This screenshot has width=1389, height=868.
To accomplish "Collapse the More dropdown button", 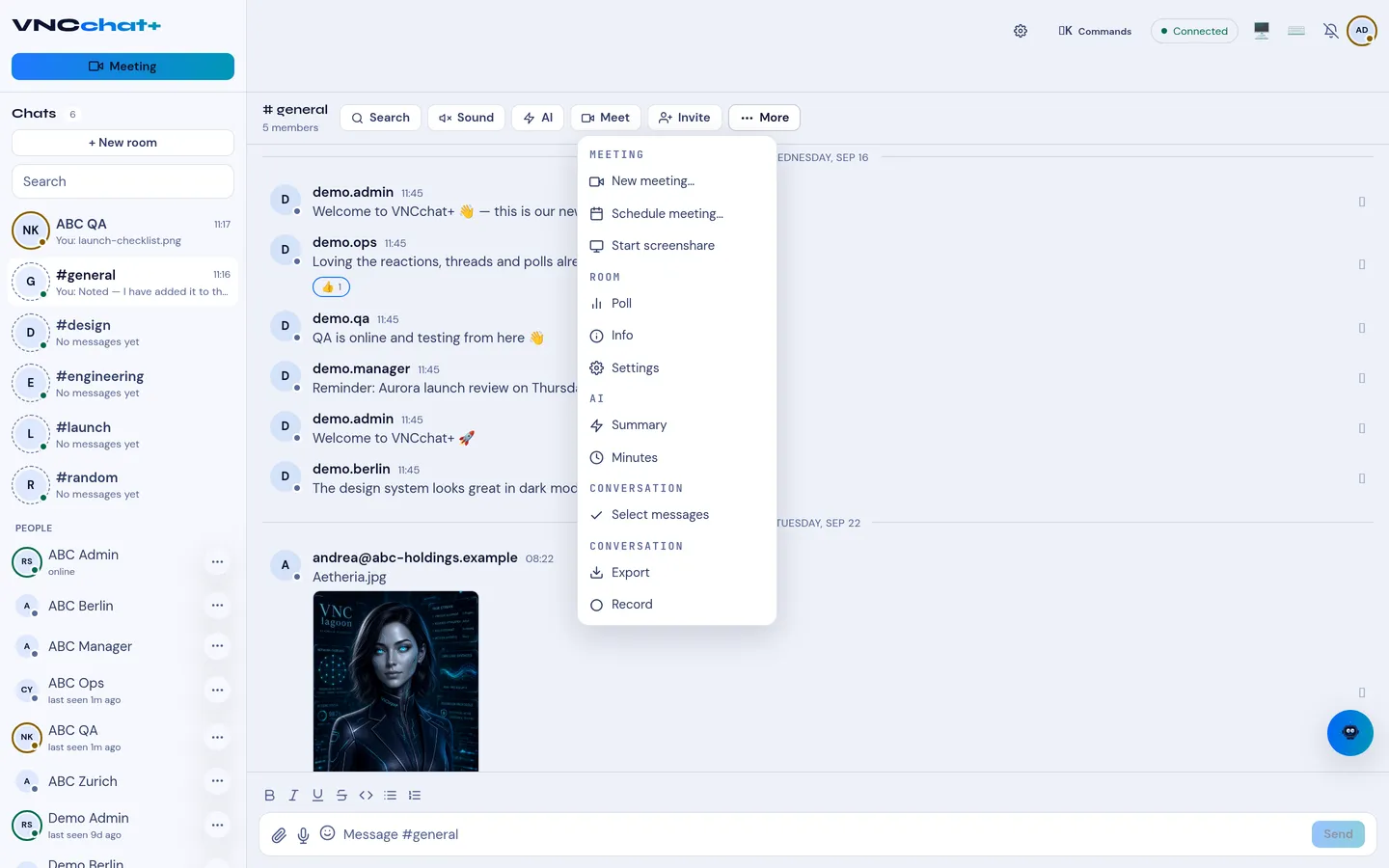I will coord(764,118).
